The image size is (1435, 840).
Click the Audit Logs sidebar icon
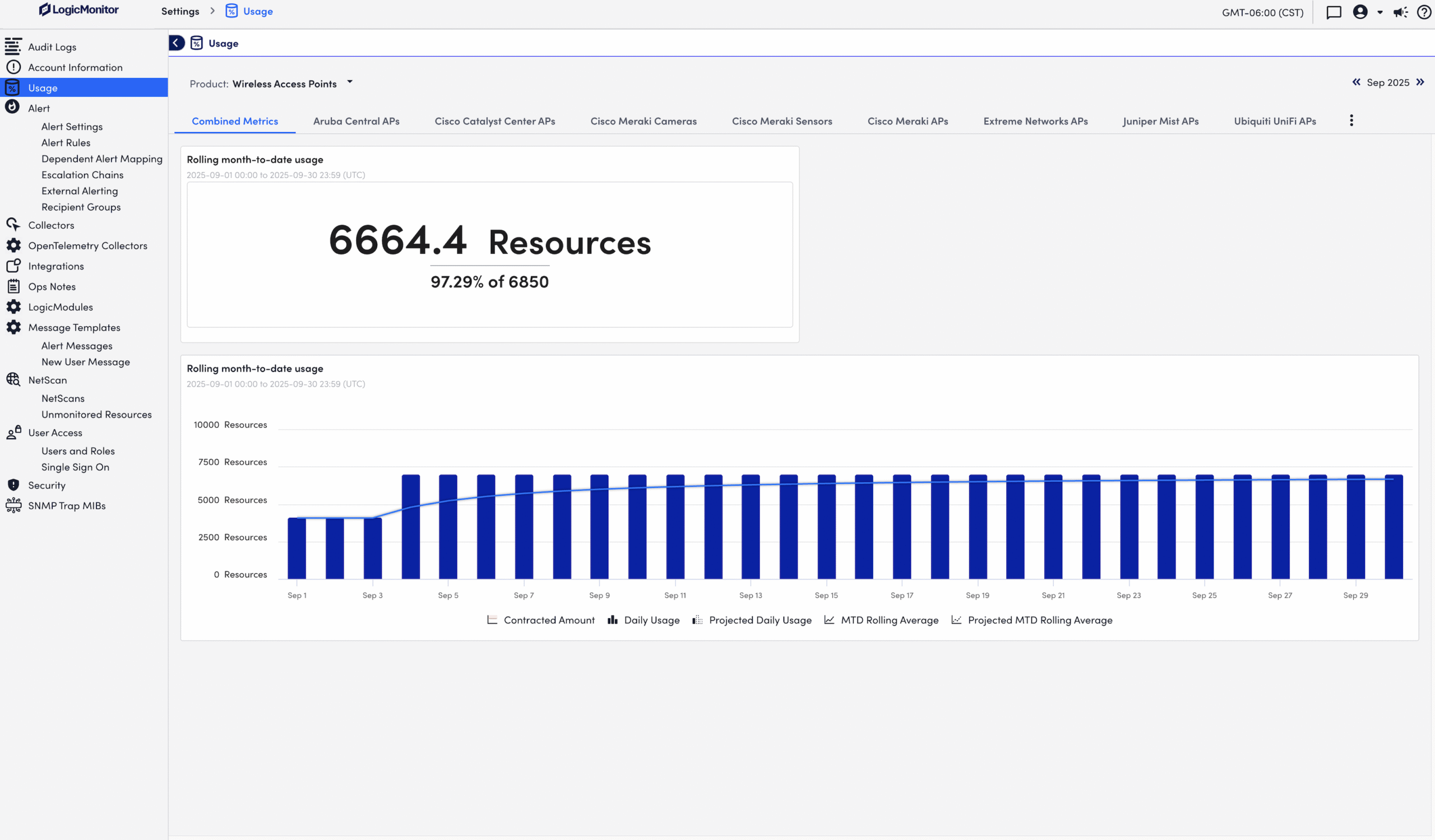[13, 47]
